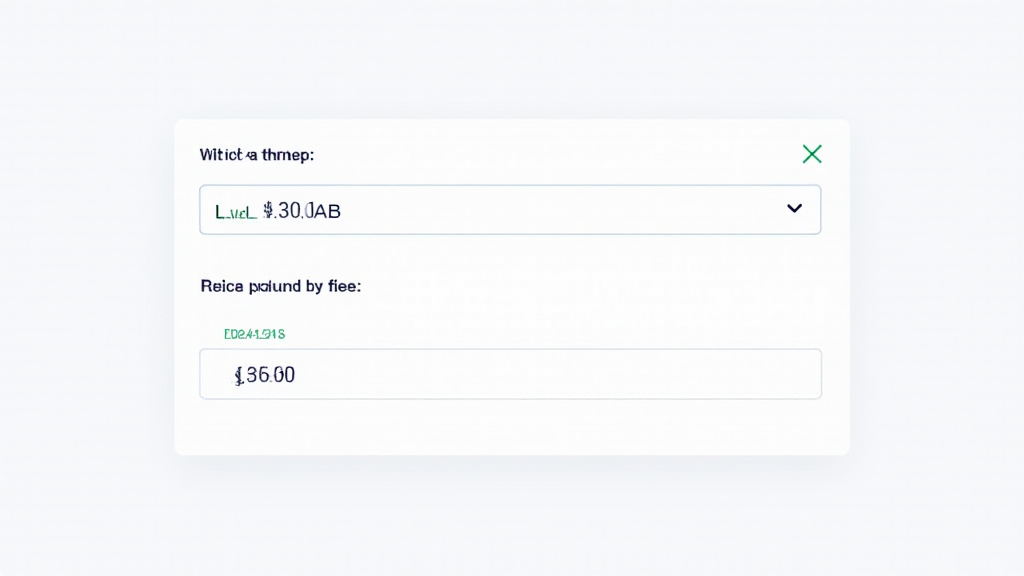Click the gray backdrop above the dialog
The height and width of the screenshot is (576, 1024).
pyautogui.click(x=510, y=60)
